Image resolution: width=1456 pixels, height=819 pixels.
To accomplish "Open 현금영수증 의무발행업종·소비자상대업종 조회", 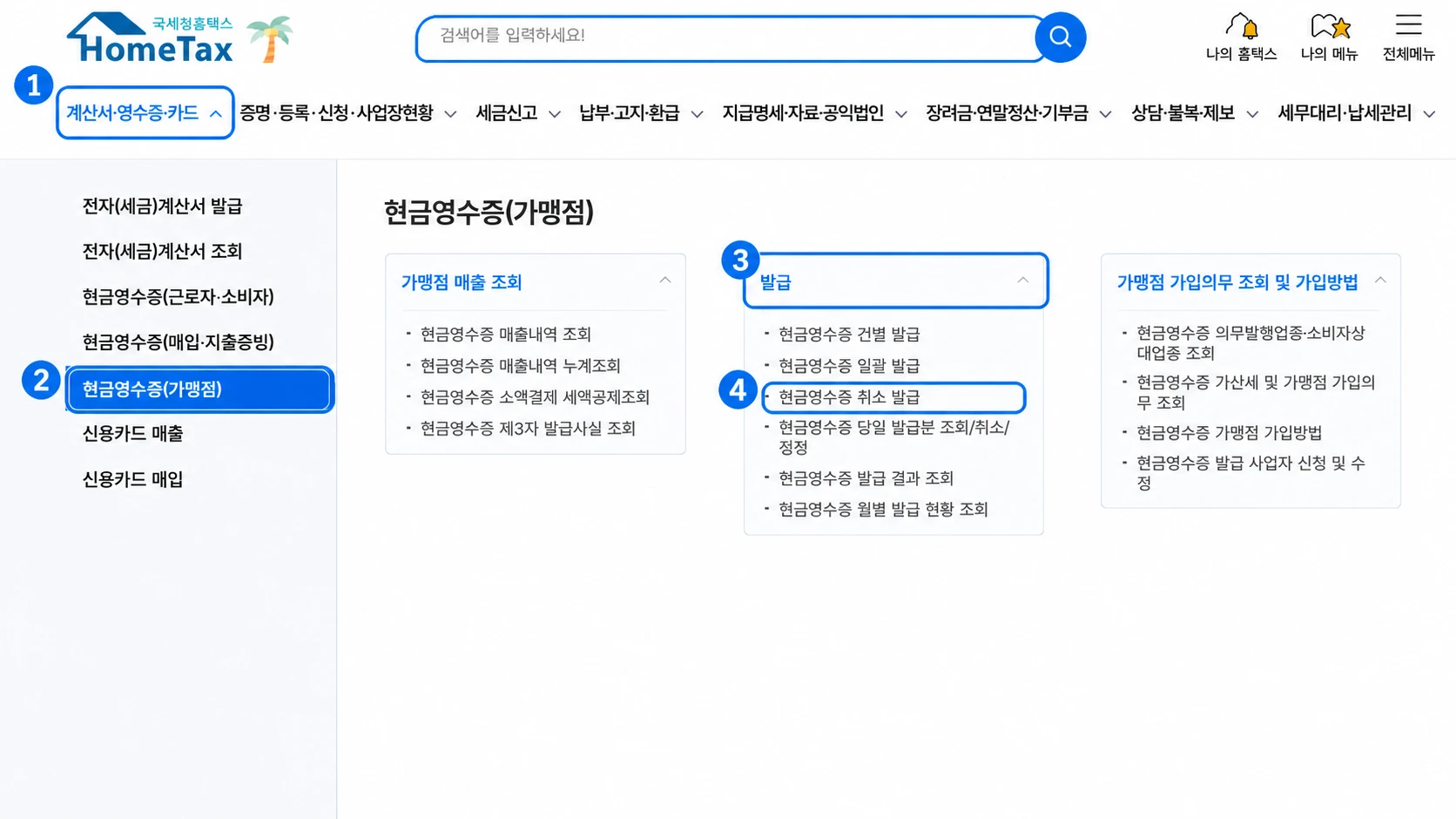I will 1250,343.
